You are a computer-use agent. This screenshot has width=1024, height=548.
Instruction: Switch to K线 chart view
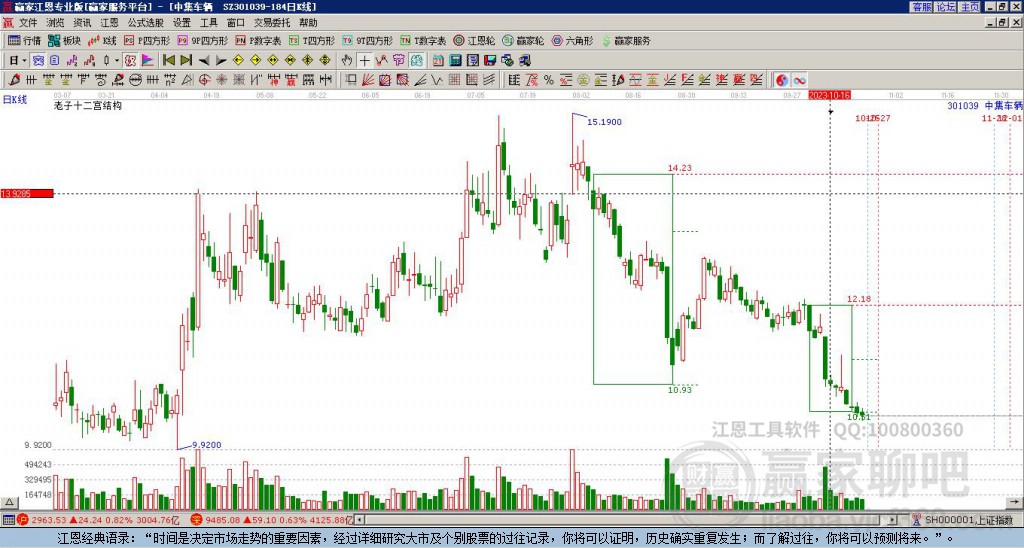[102, 40]
